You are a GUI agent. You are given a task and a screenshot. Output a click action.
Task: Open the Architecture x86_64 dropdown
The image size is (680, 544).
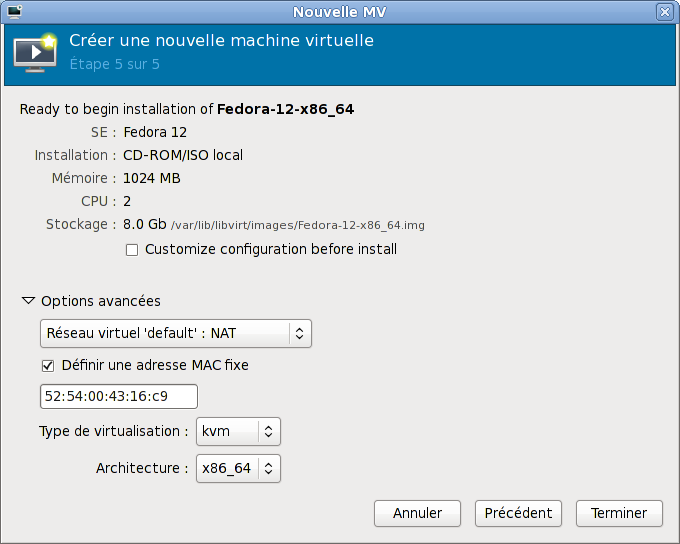[x=238, y=468]
